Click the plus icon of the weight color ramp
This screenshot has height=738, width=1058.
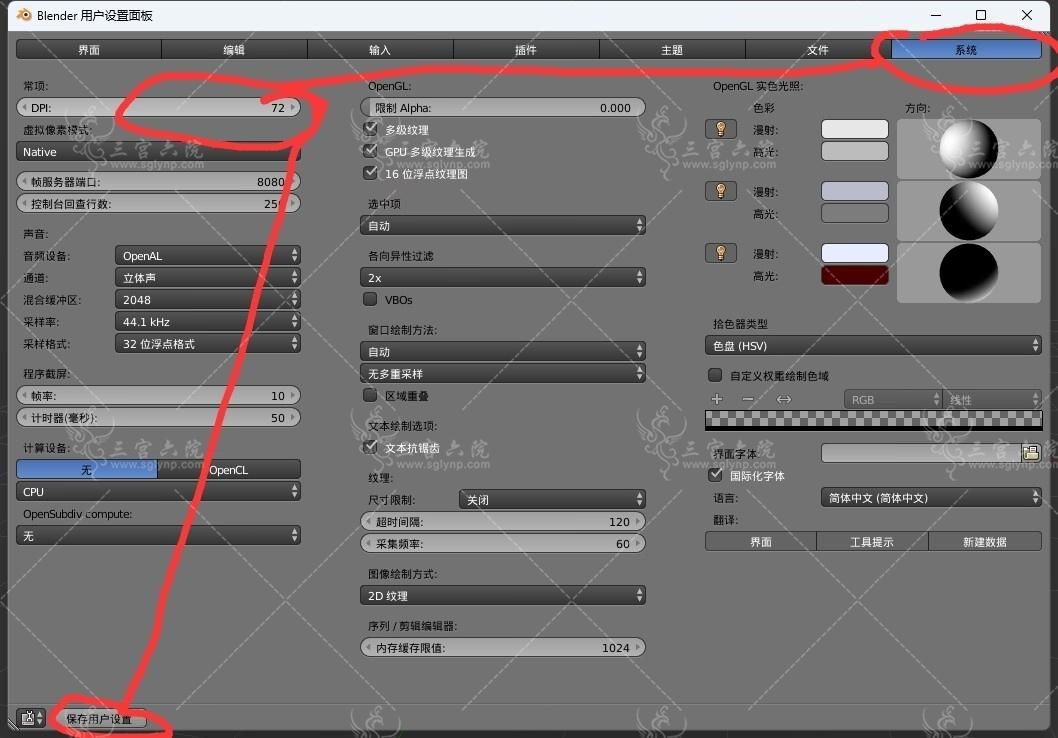coord(717,399)
